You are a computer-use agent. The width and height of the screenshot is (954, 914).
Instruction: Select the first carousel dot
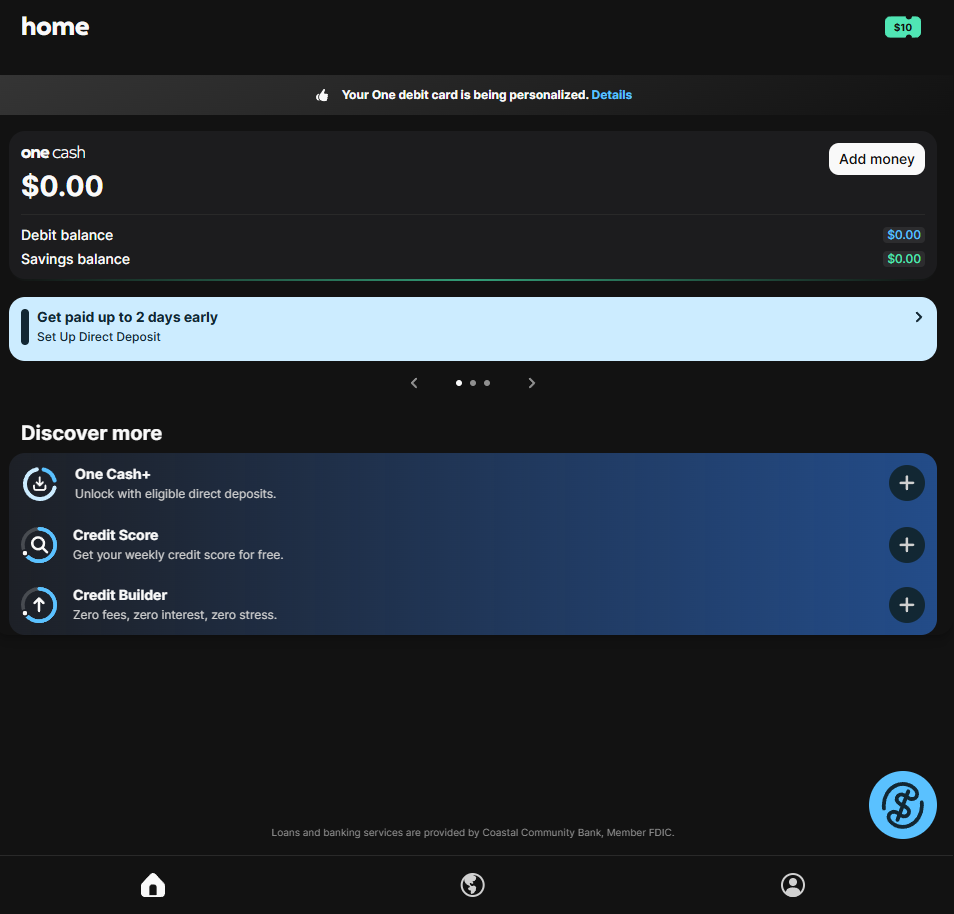(459, 383)
